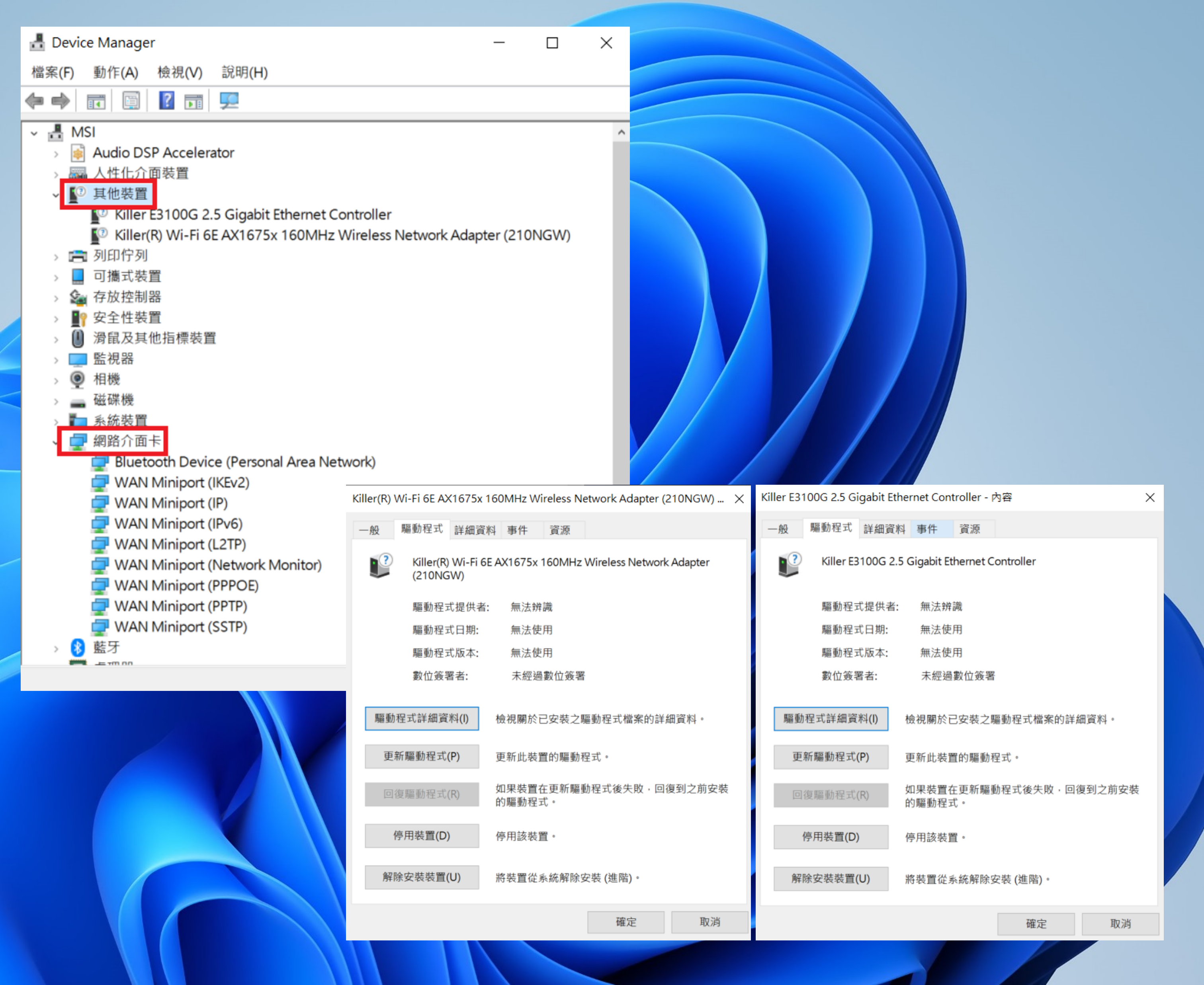Click the Scan for hardware changes monitor icon
Viewport: 1204px width, 985px height.
[x=229, y=101]
